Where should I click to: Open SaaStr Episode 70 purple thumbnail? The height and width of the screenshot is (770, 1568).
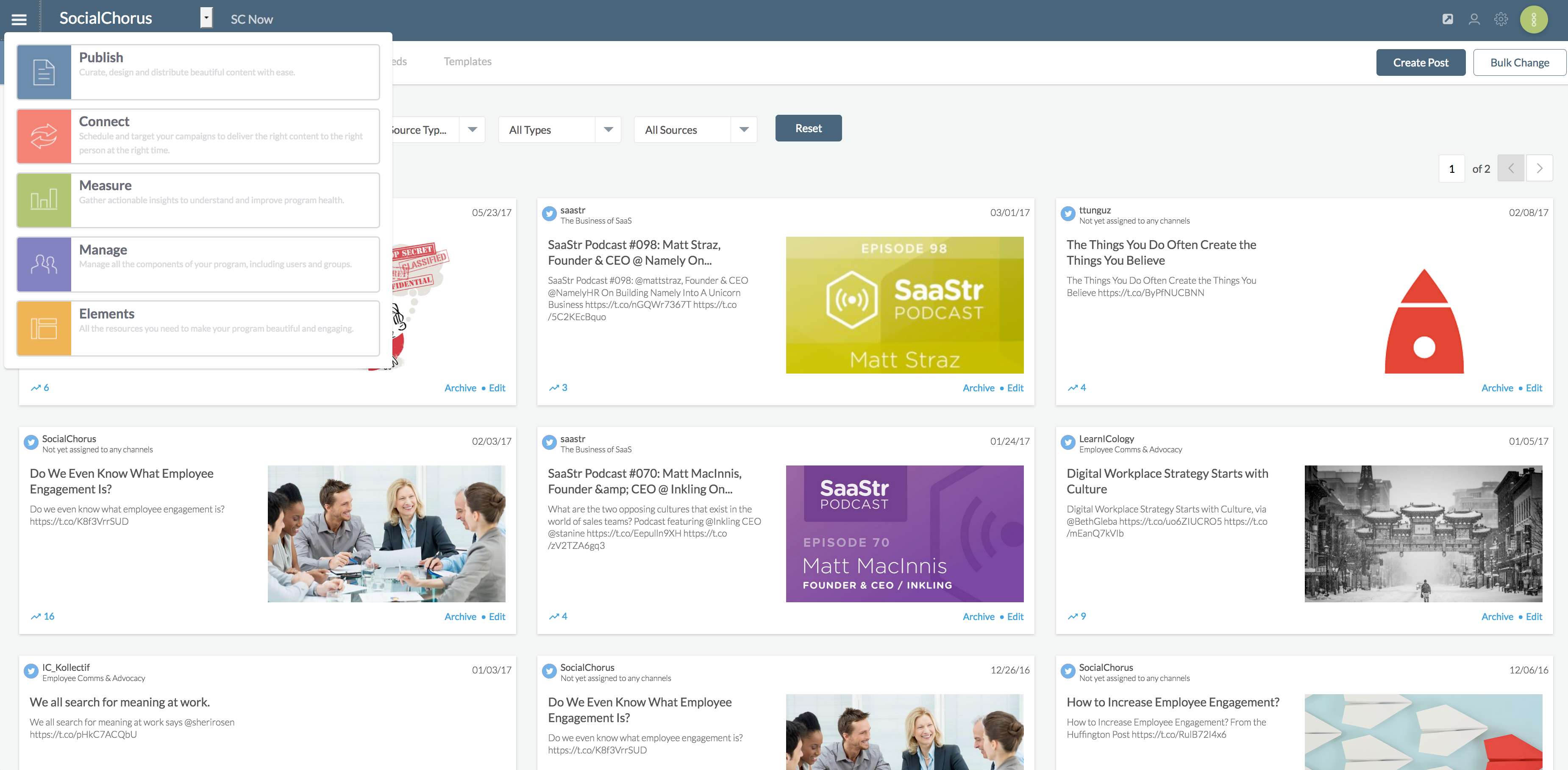pyautogui.click(x=904, y=533)
